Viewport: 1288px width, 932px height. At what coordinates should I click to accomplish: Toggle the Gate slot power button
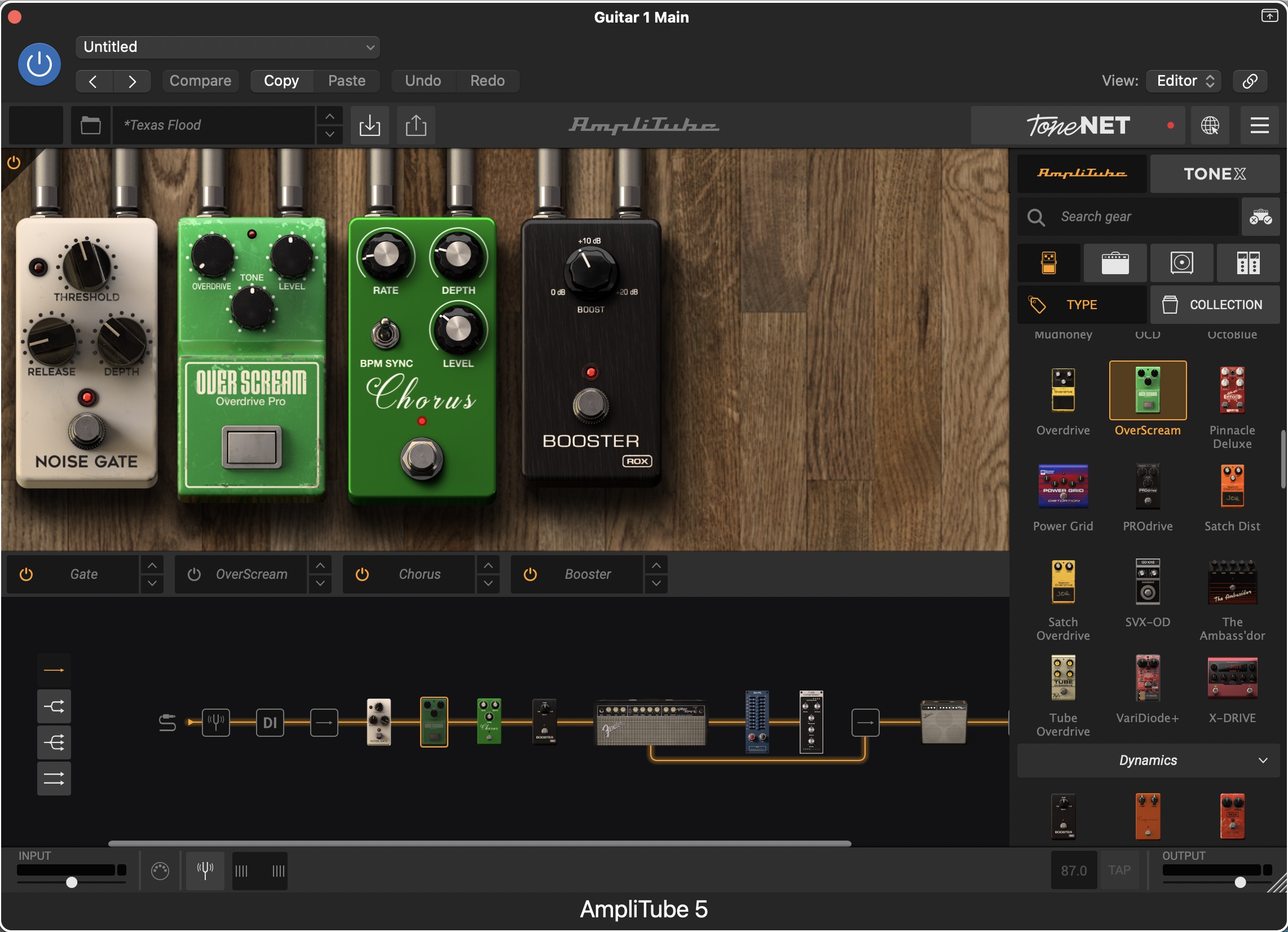point(26,574)
